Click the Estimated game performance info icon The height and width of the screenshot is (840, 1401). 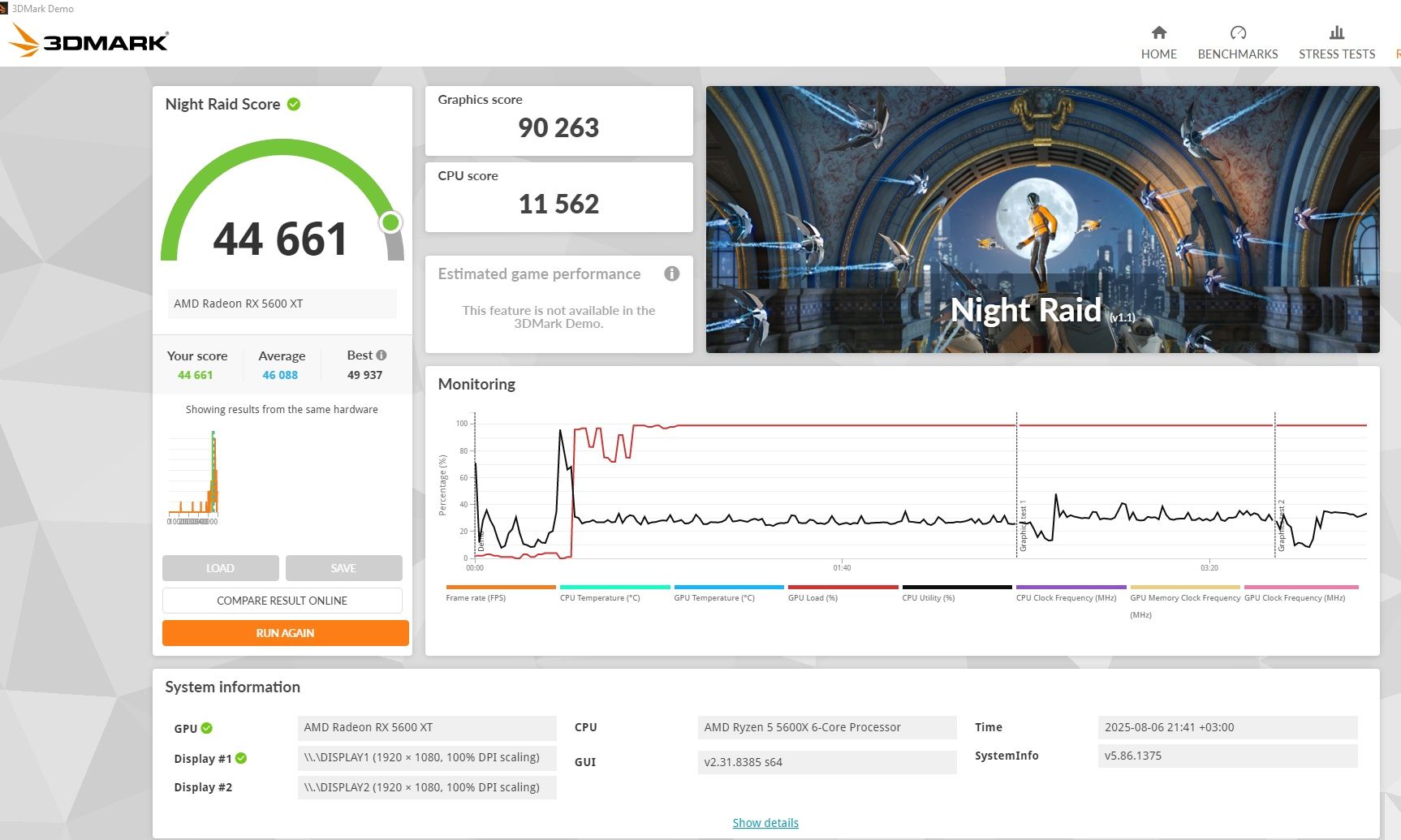pos(671,274)
